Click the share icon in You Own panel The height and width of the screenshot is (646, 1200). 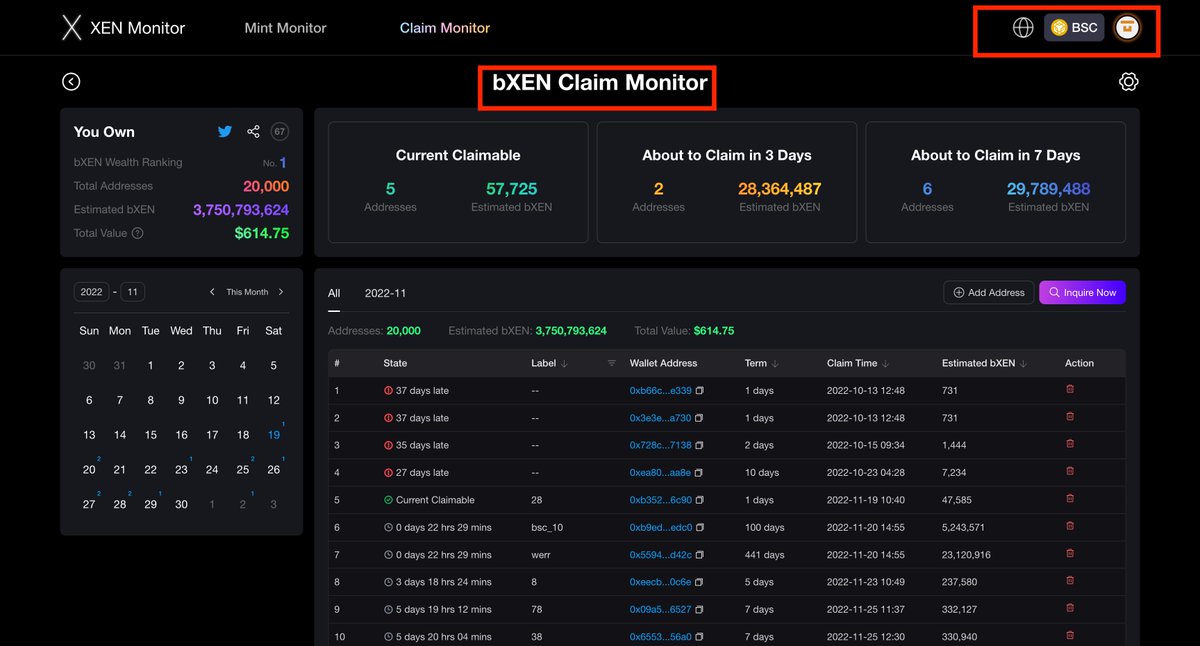(x=252, y=131)
